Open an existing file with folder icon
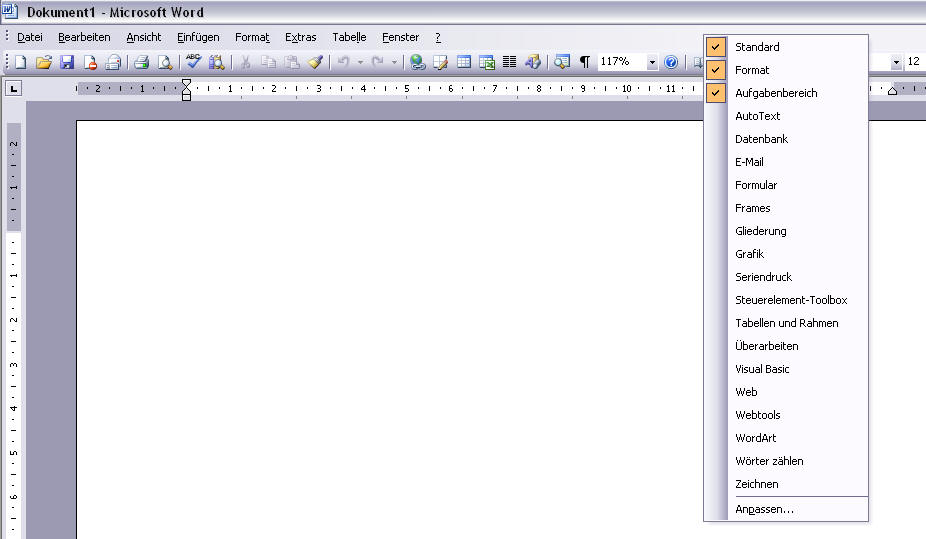The image size is (926, 539). pyautogui.click(x=44, y=62)
